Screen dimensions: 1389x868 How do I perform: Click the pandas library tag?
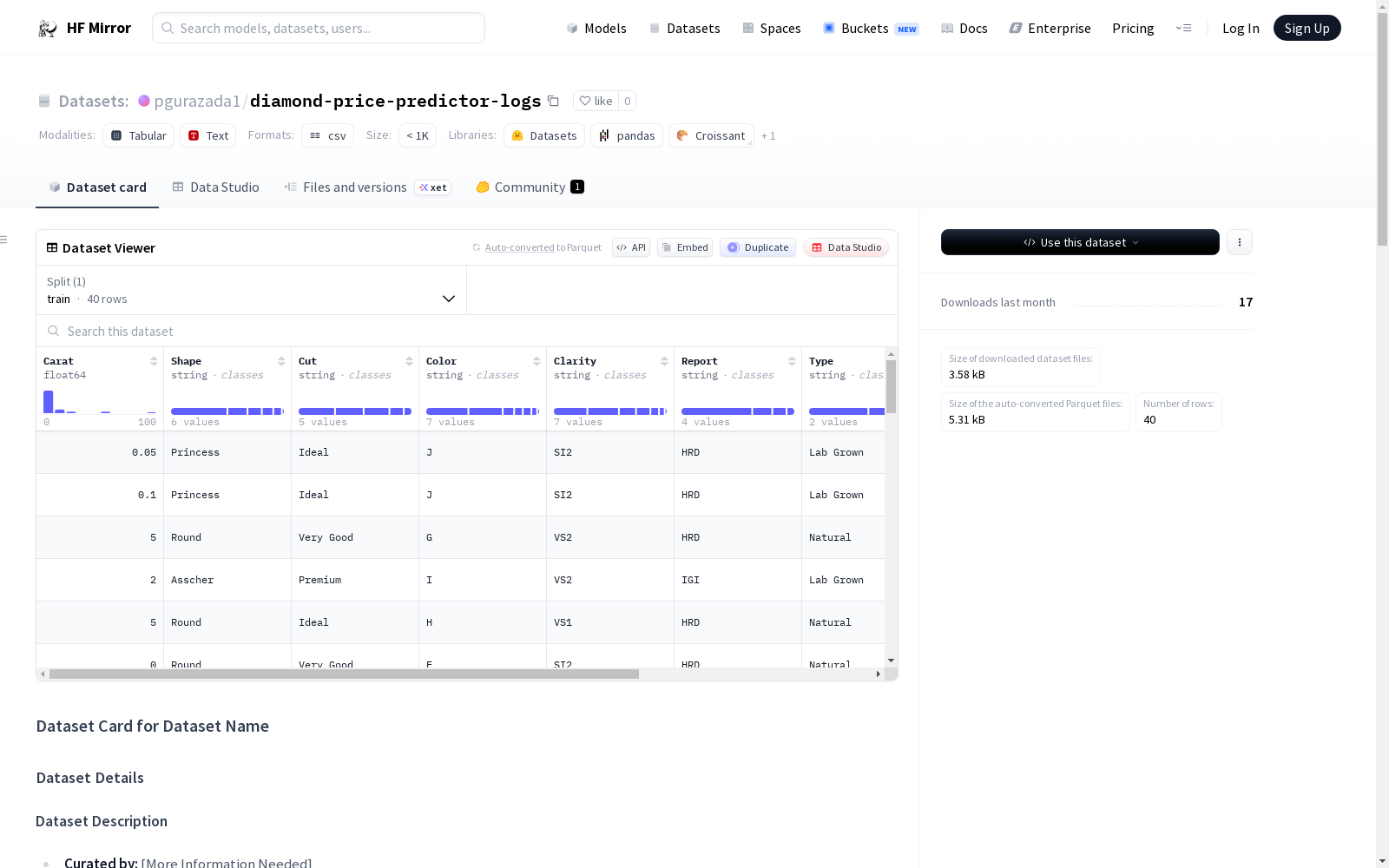627,135
